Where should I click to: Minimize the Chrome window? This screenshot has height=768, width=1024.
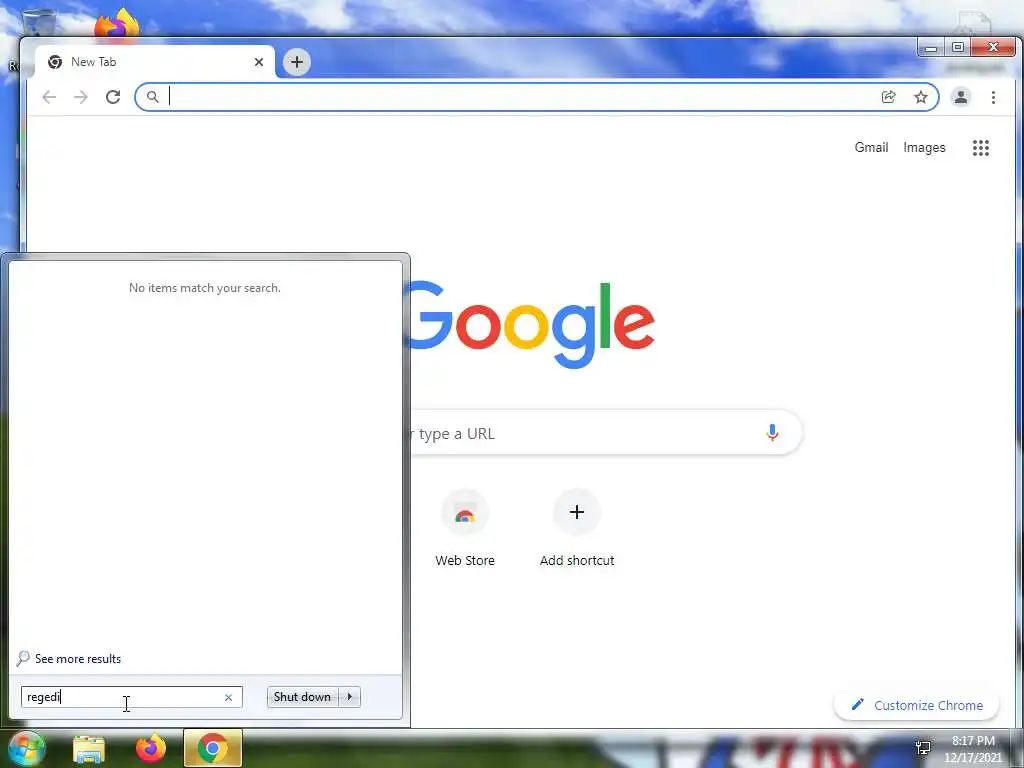931,48
